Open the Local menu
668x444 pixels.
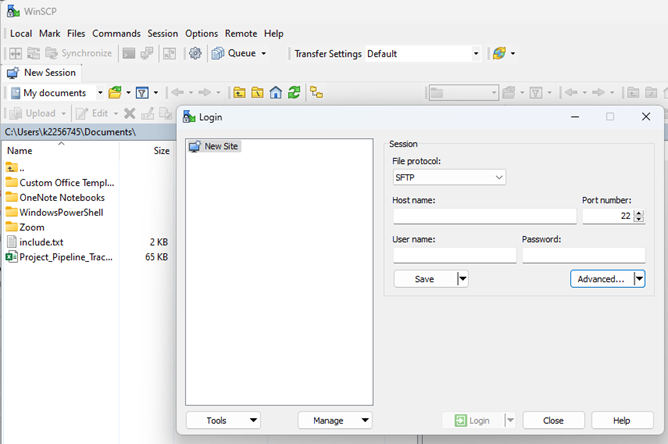click(x=21, y=33)
